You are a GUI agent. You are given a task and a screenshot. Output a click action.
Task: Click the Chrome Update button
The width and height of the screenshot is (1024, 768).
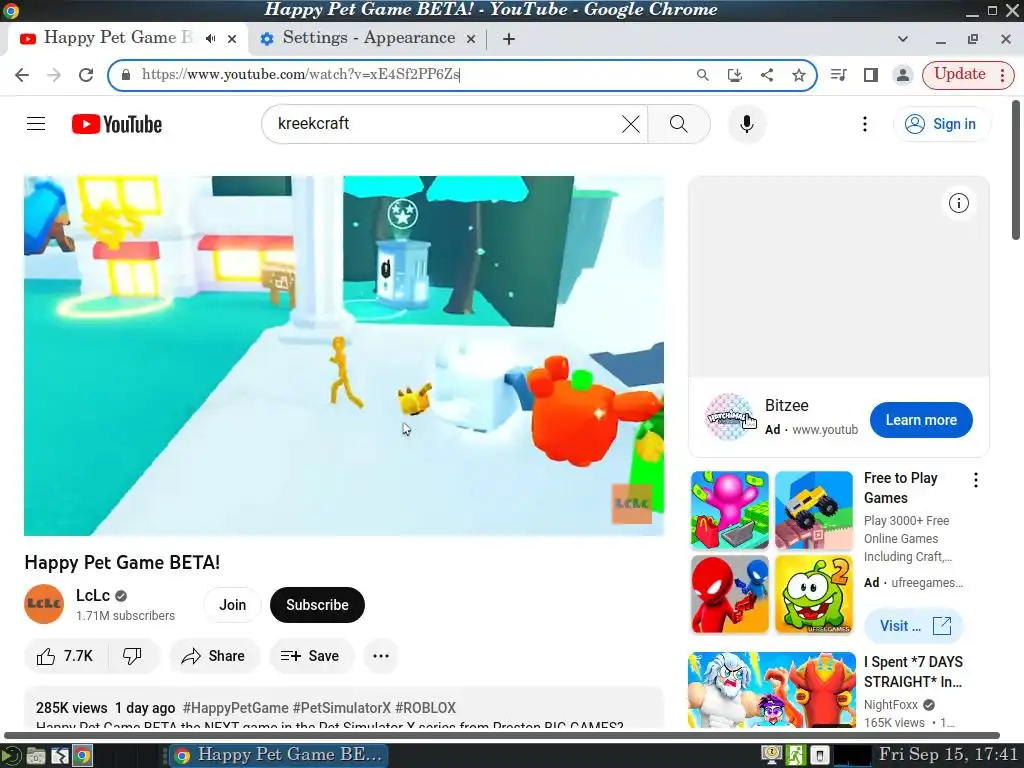coord(959,74)
